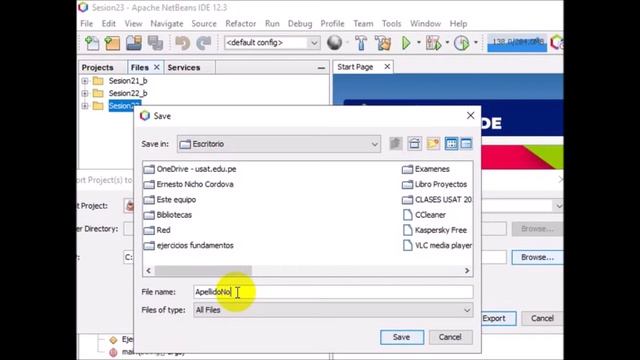Switch to Details view in Save dialog
This screenshot has height=360, width=640.
pos(466,144)
